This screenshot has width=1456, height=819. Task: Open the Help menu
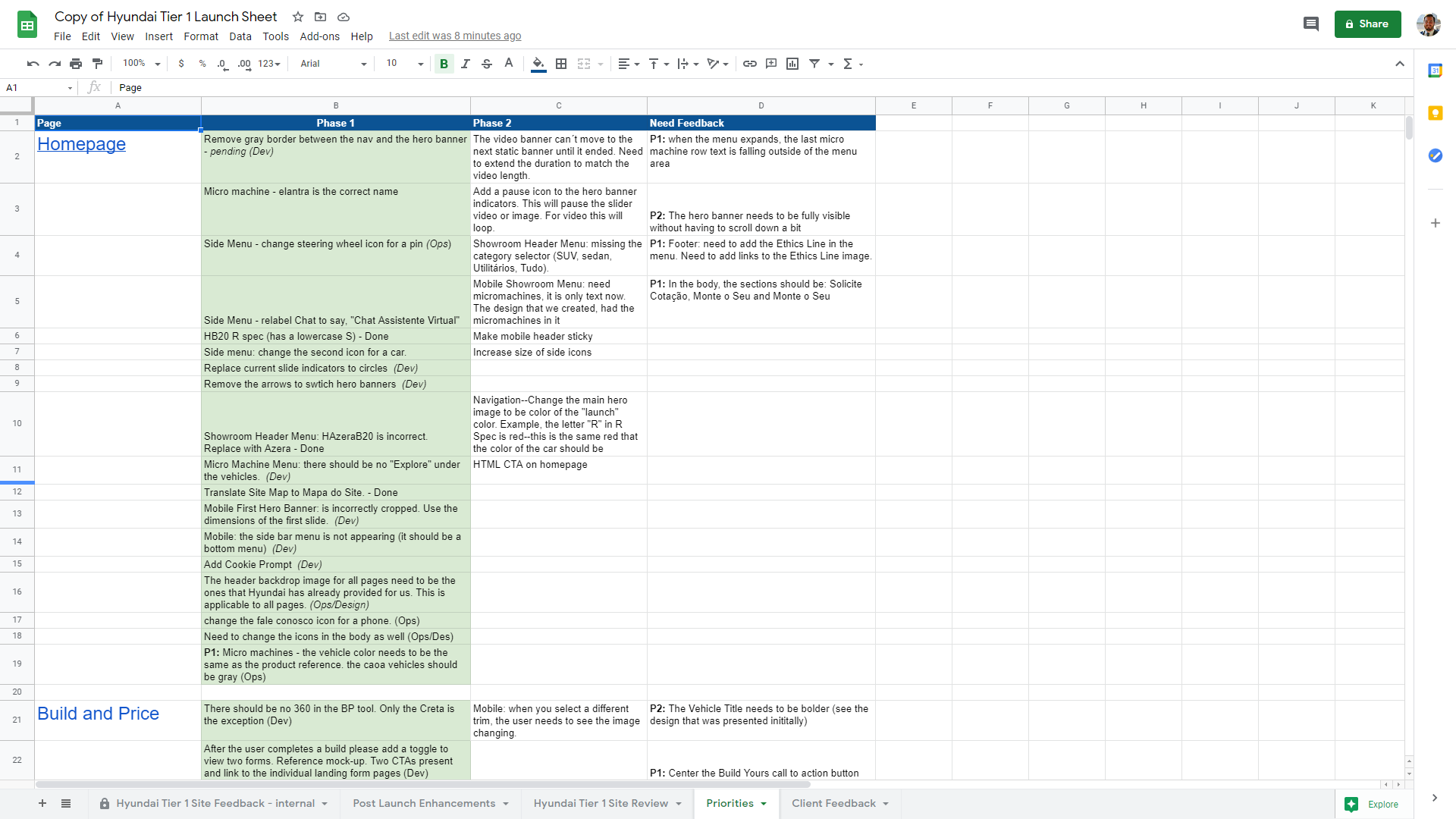(x=362, y=36)
